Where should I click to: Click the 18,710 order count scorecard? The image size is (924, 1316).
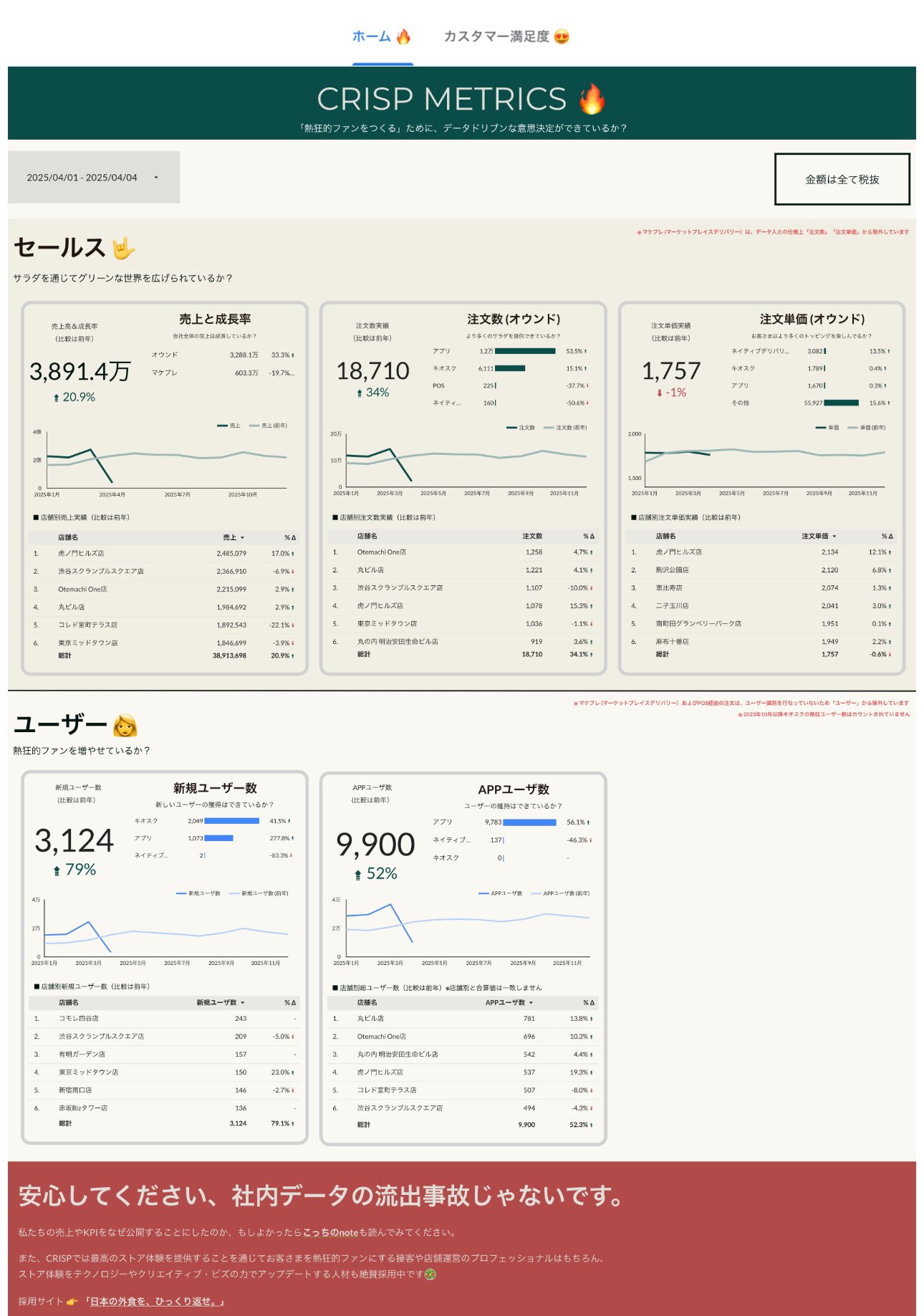pyautogui.click(x=373, y=371)
